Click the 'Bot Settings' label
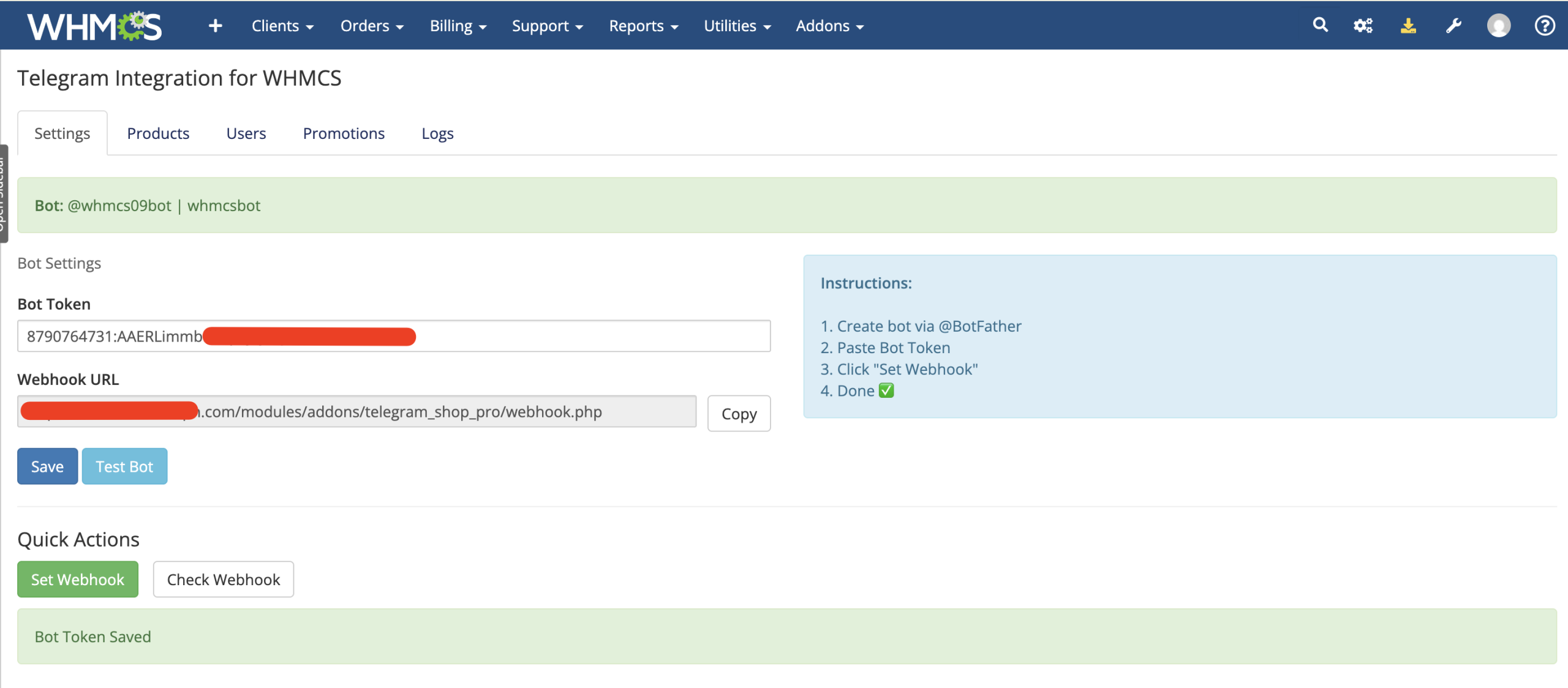1568x688 pixels. pyautogui.click(x=59, y=263)
